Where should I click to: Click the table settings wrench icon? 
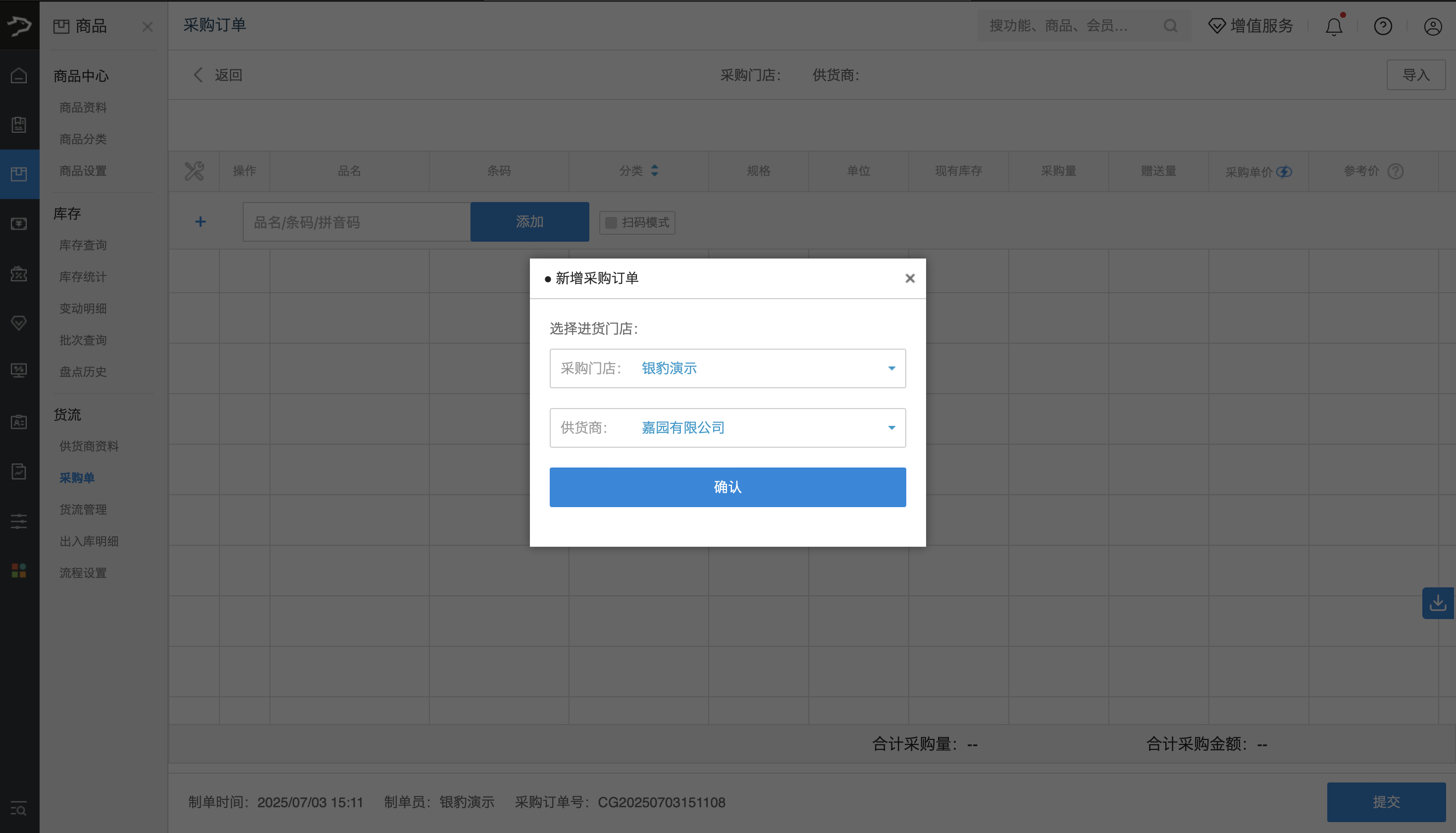click(194, 171)
